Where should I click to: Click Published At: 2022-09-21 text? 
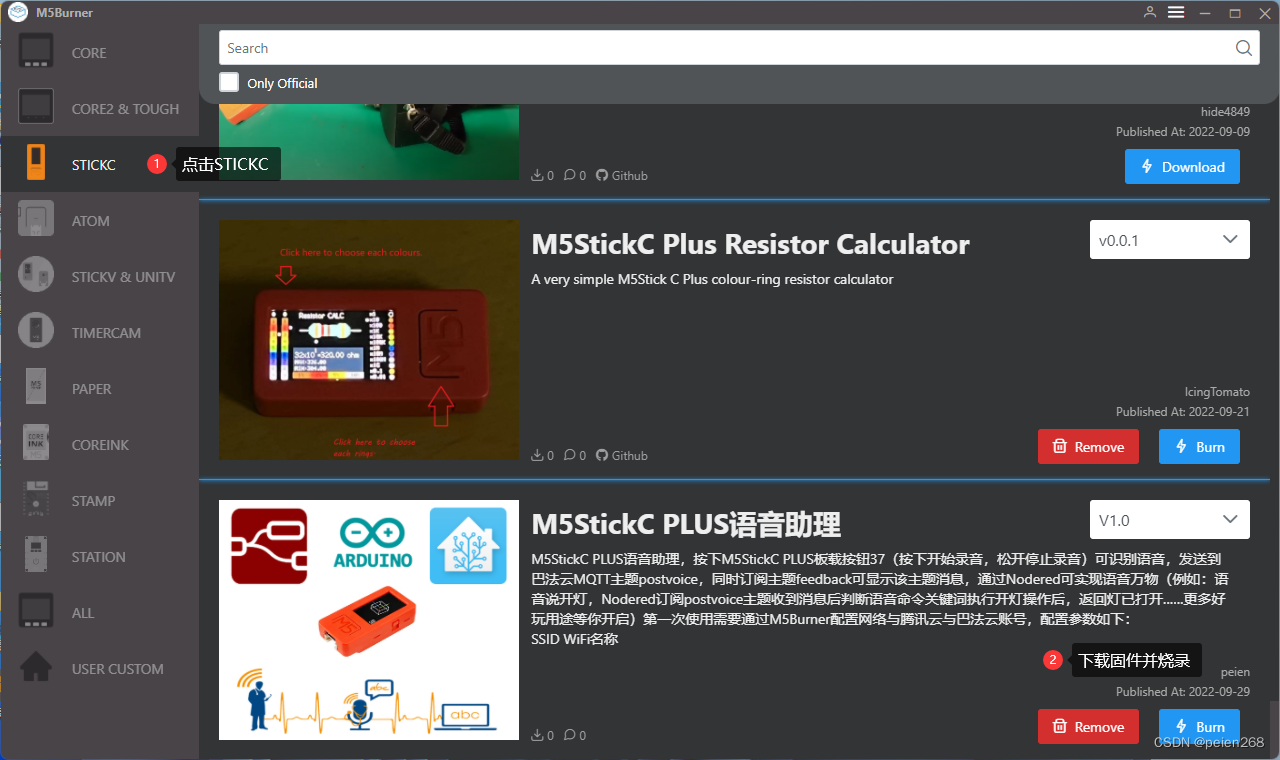click(1183, 412)
